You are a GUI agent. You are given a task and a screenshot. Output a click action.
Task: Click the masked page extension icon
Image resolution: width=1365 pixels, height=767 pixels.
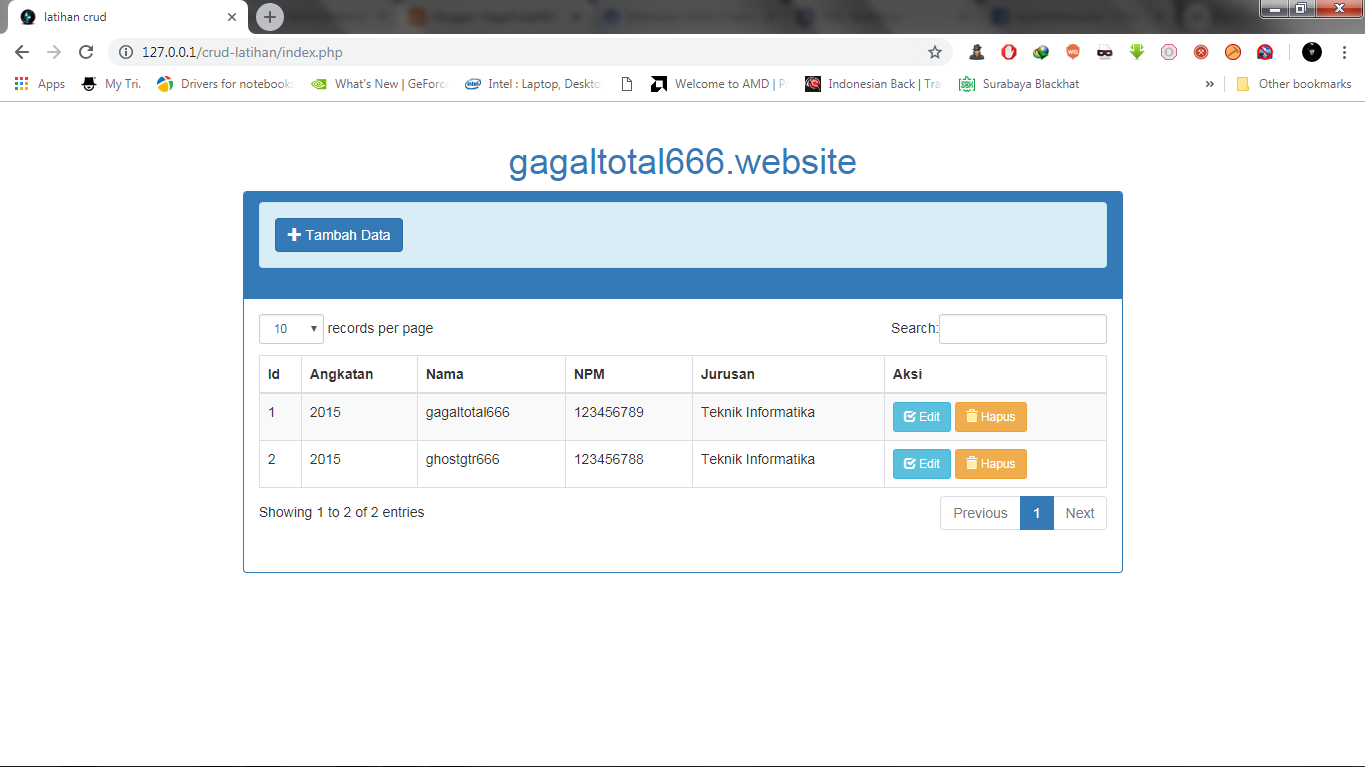tap(1105, 52)
